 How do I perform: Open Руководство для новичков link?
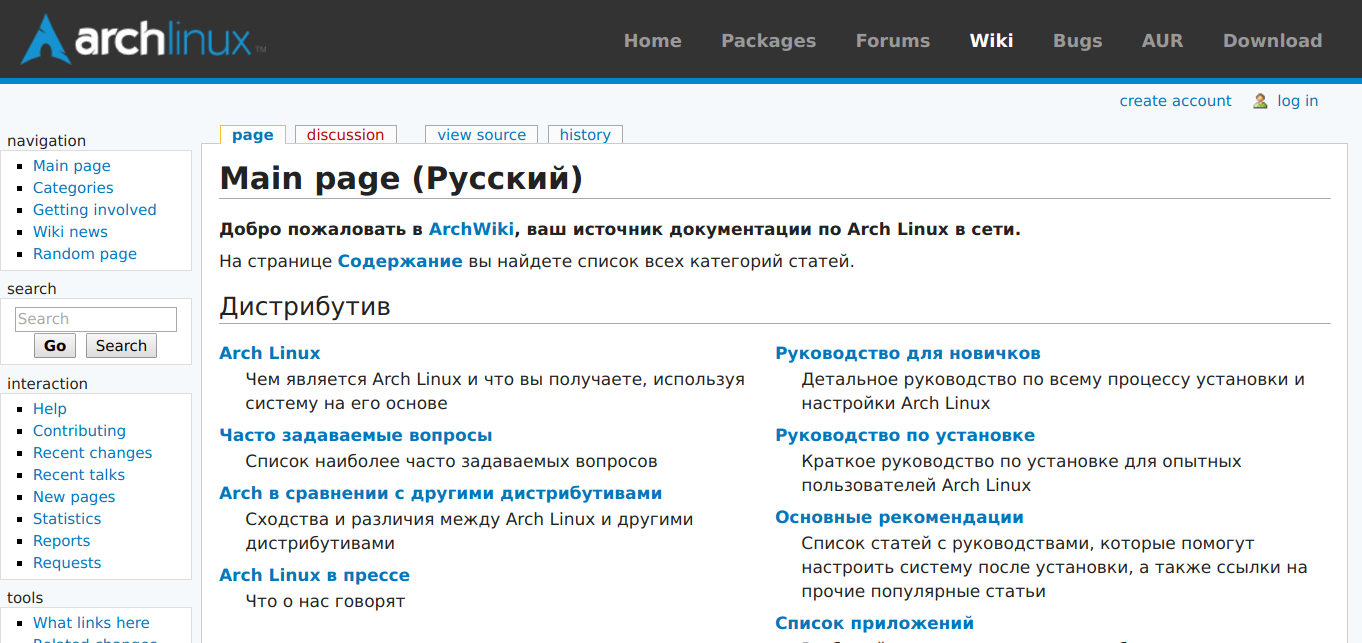908,353
